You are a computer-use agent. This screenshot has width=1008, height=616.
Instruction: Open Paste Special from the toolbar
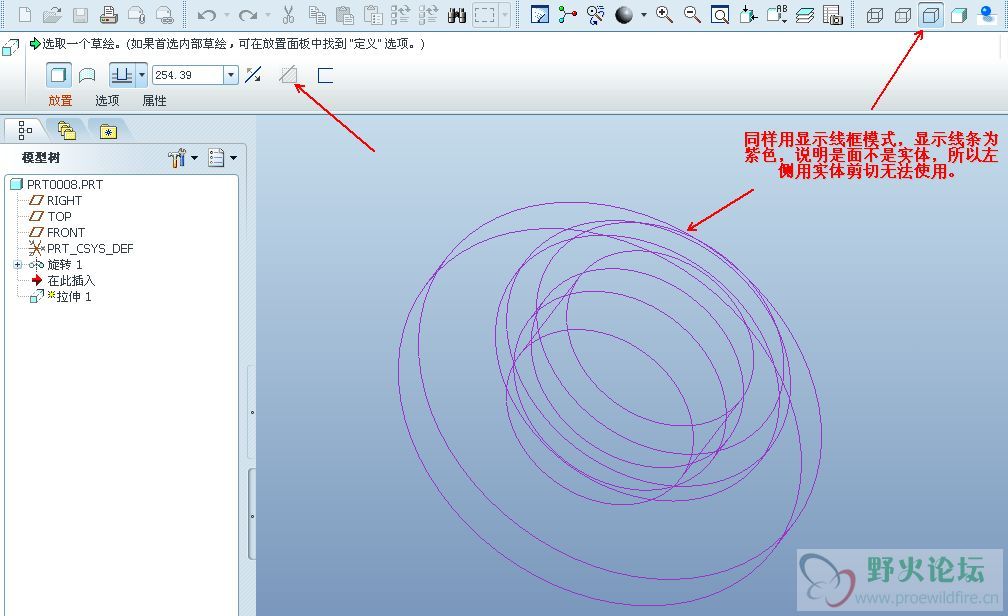373,14
